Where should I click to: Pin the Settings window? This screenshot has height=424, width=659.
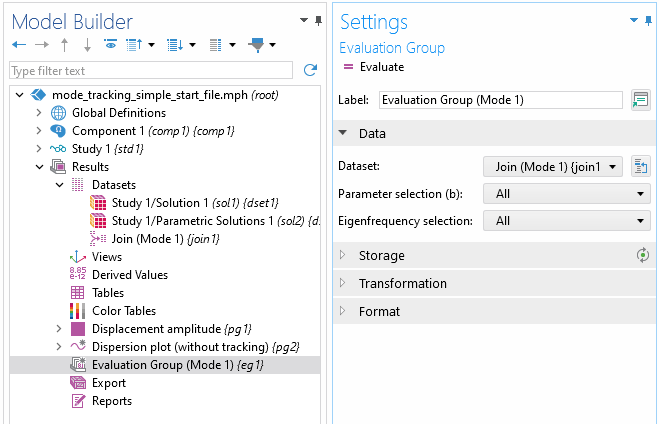(x=648, y=21)
